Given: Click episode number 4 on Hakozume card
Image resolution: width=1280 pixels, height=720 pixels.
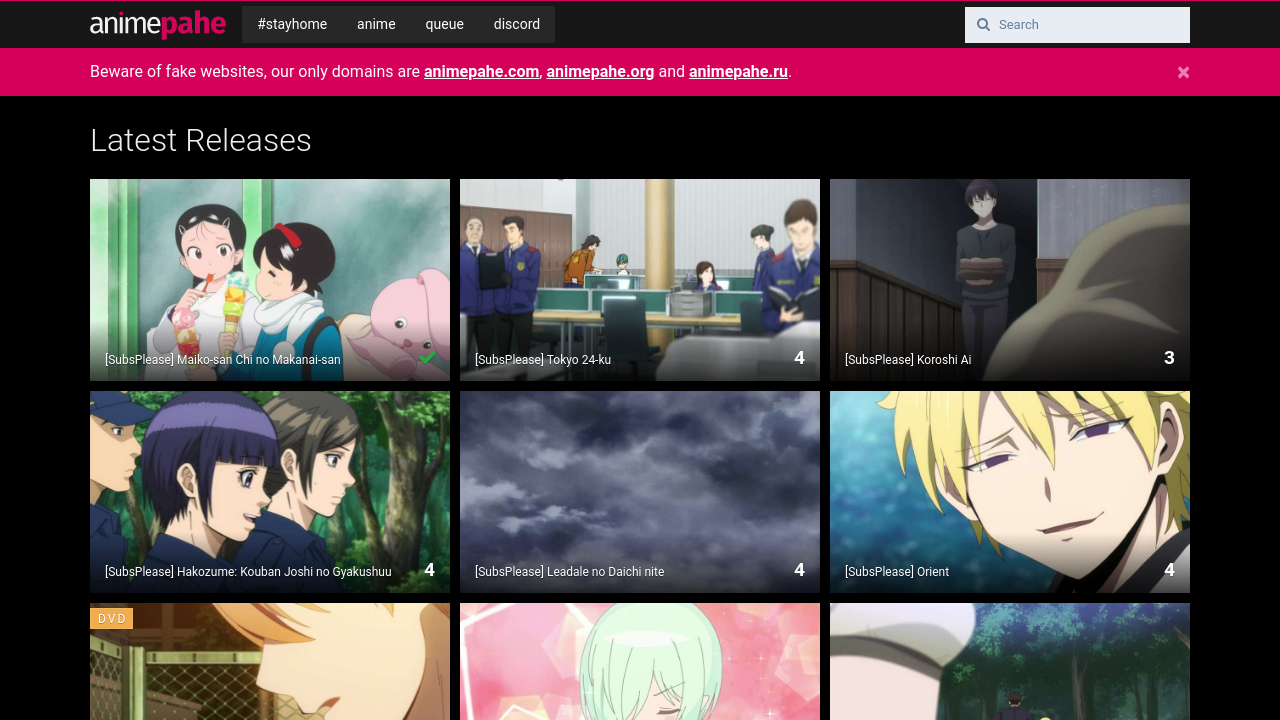Looking at the screenshot, I should (x=429, y=570).
